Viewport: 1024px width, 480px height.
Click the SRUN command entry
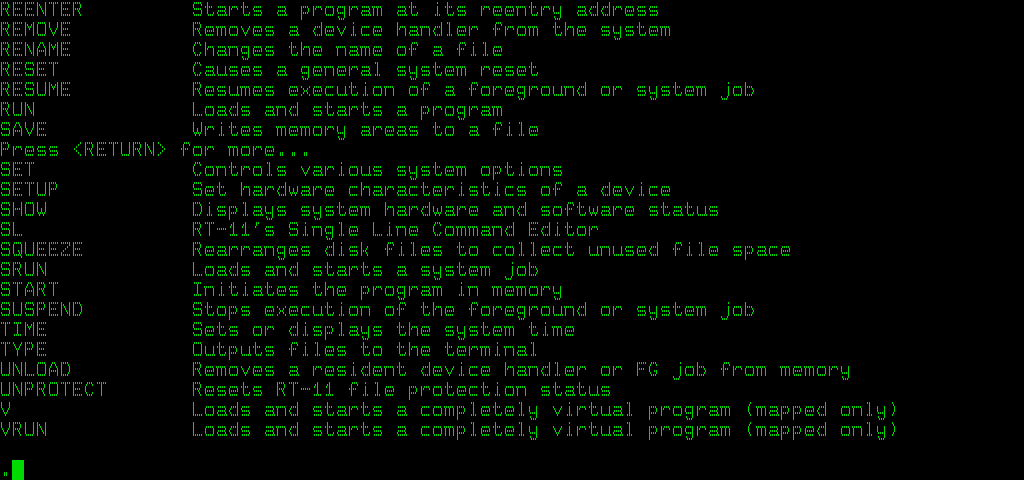(23, 270)
